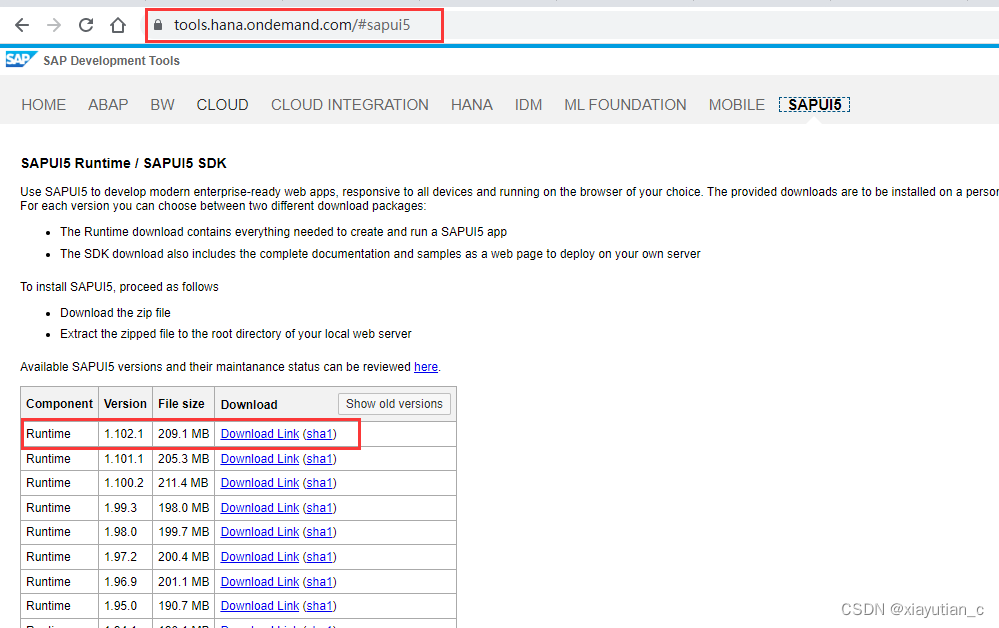This screenshot has width=999, height=628.
Task: Select version cell 1.101.1
Action: pos(124,459)
